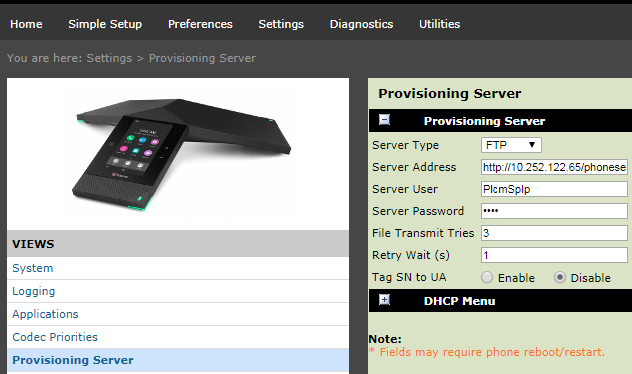Go to the Logging view

click(33, 291)
